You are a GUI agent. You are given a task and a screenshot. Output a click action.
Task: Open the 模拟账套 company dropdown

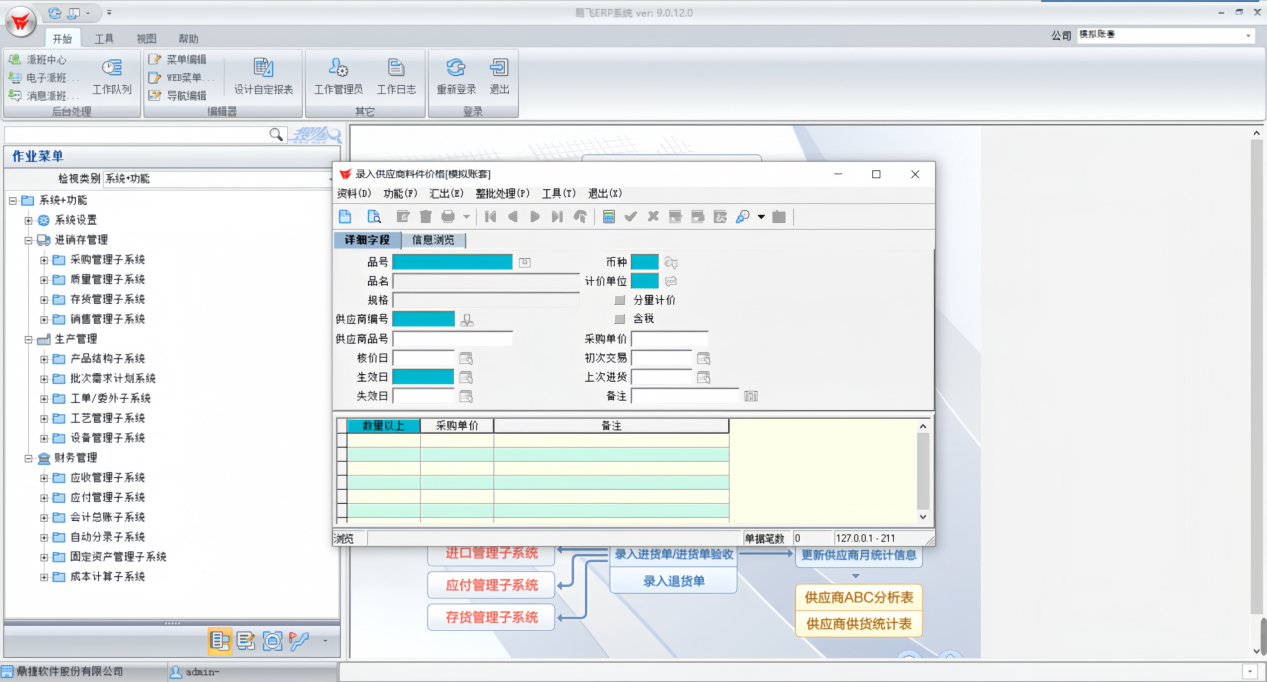1249,34
